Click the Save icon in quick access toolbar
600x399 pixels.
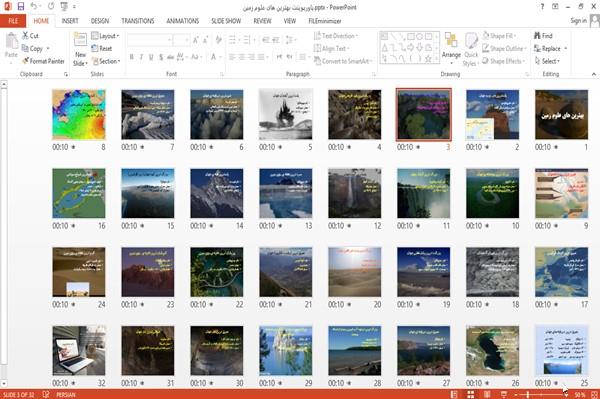pyautogui.click(x=21, y=7)
